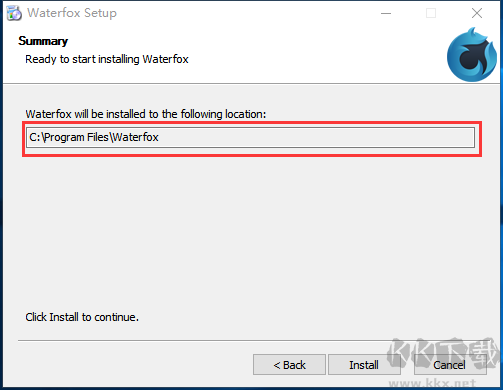Click the Waterfox Setup installer icon in title bar
The width and height of the screenshot is (503, 390).
(14, 13)
